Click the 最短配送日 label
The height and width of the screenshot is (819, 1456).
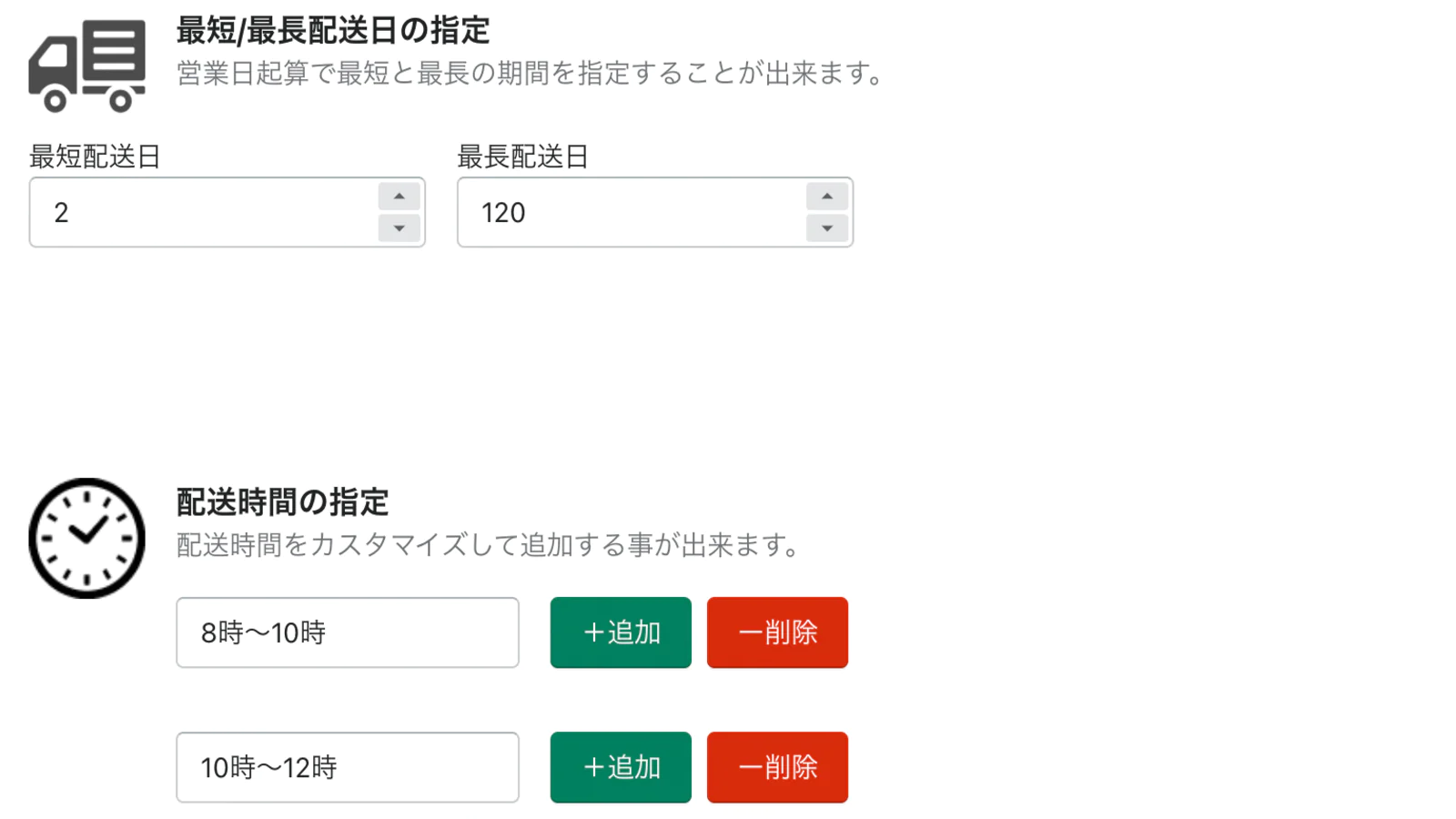[x=95, y=157]
